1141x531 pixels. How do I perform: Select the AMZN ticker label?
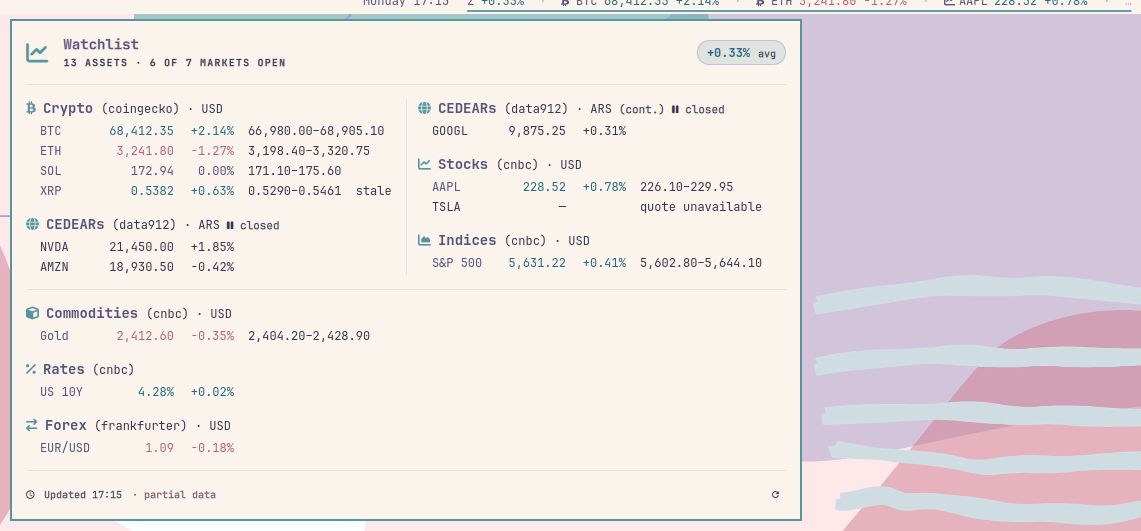point(55,267)
